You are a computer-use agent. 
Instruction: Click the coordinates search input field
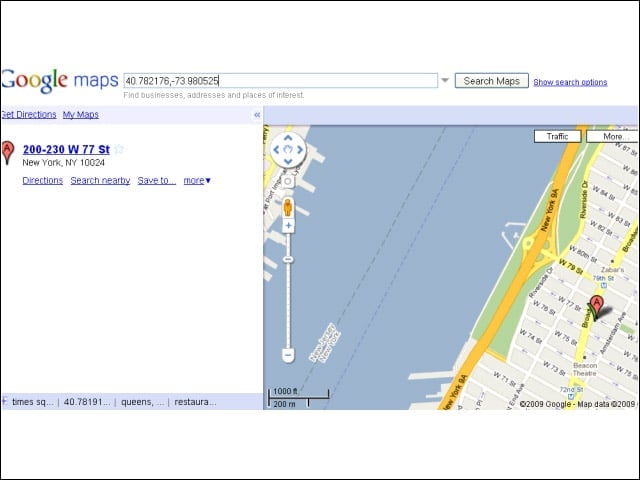[x=281, y=80]
